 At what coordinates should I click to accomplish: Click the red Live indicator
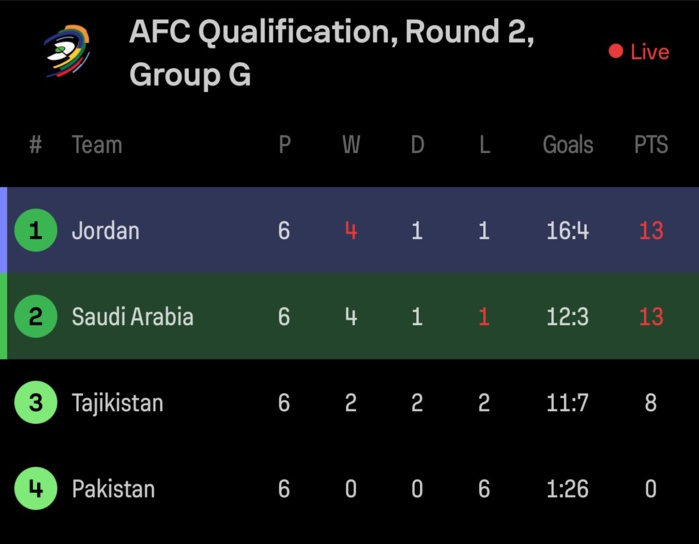tap(639, 52)
